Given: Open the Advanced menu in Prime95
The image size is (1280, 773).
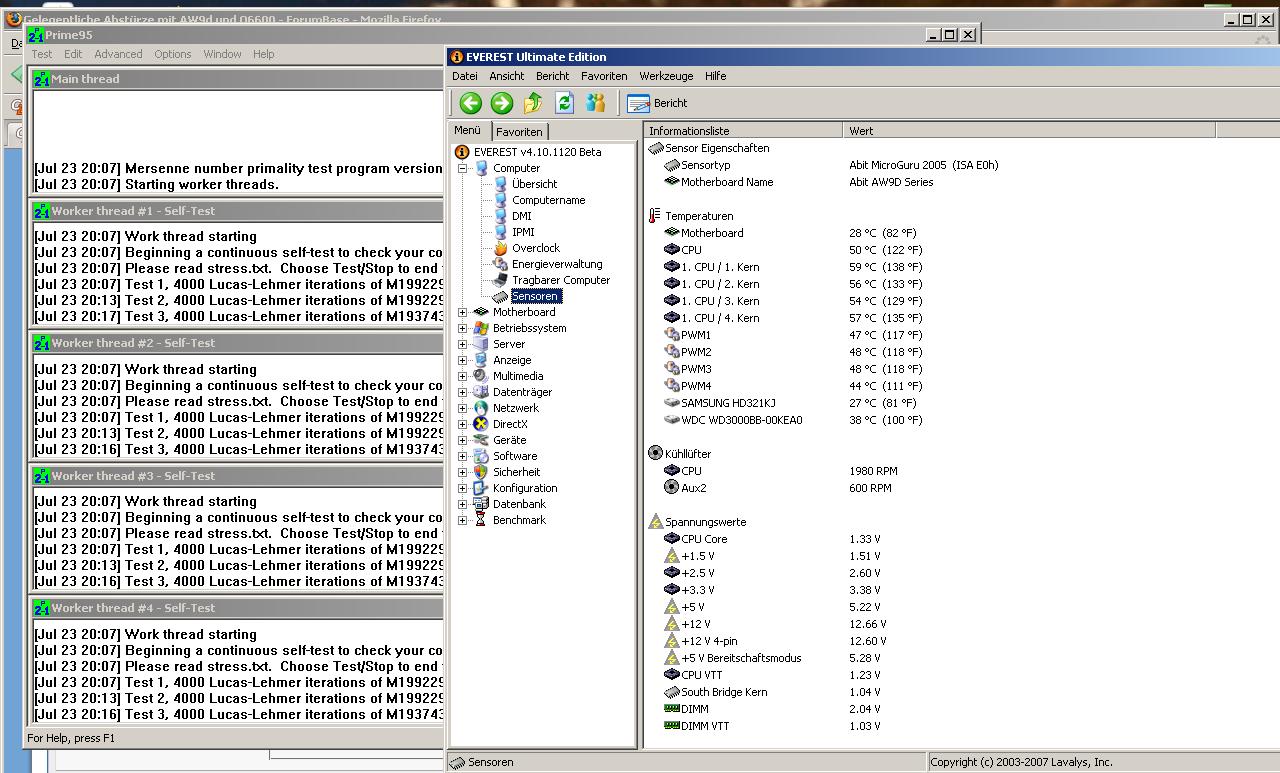Looking at the screenshot, I should (118, 54).
